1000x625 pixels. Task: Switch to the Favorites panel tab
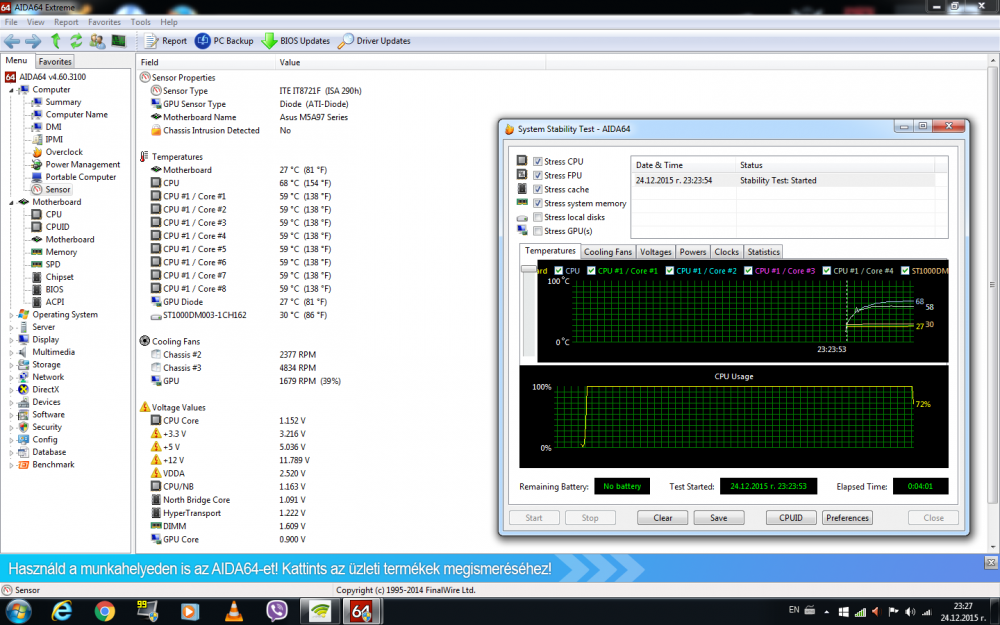[55, 62]
